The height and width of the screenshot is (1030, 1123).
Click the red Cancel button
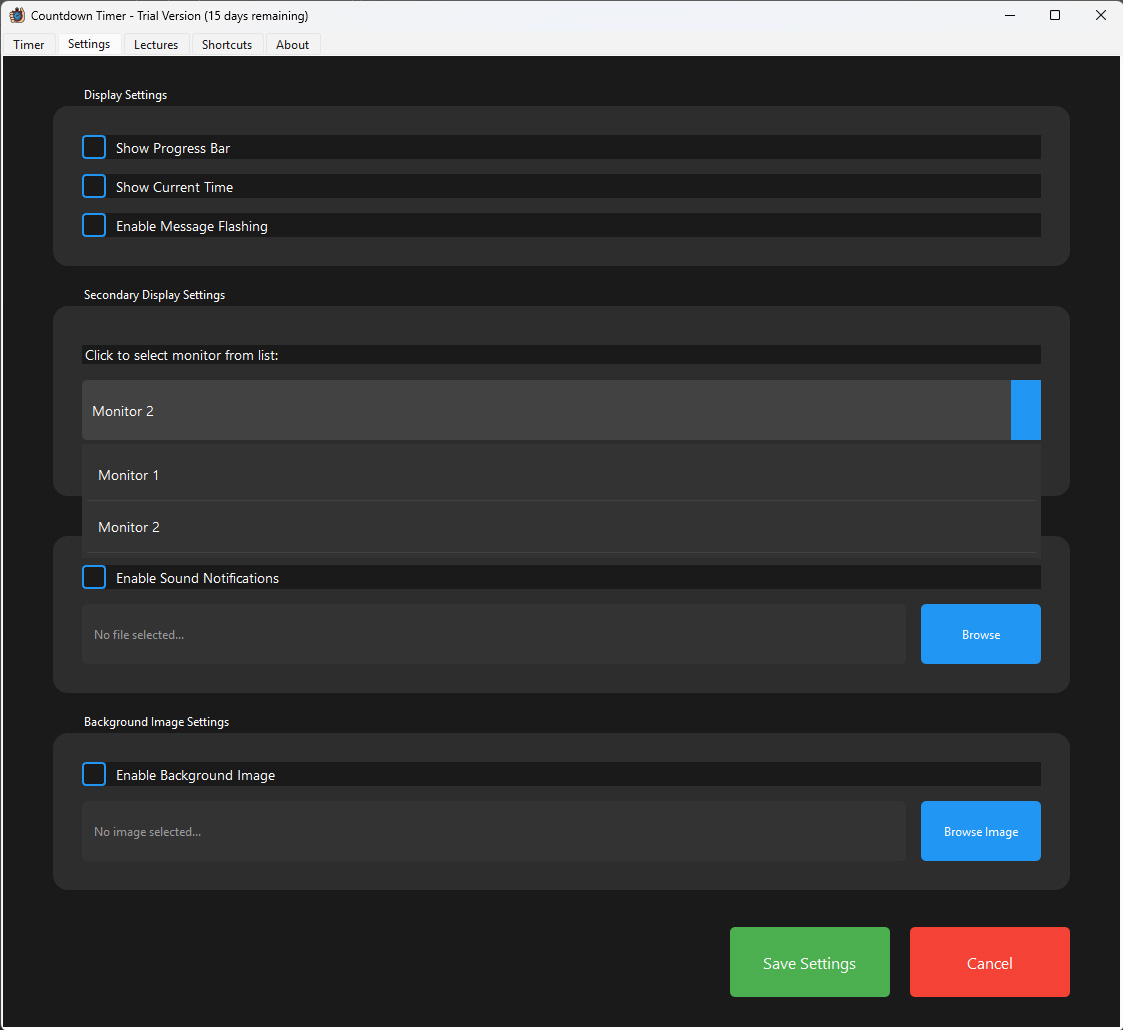pyautogui.click(x=989, y=962)
